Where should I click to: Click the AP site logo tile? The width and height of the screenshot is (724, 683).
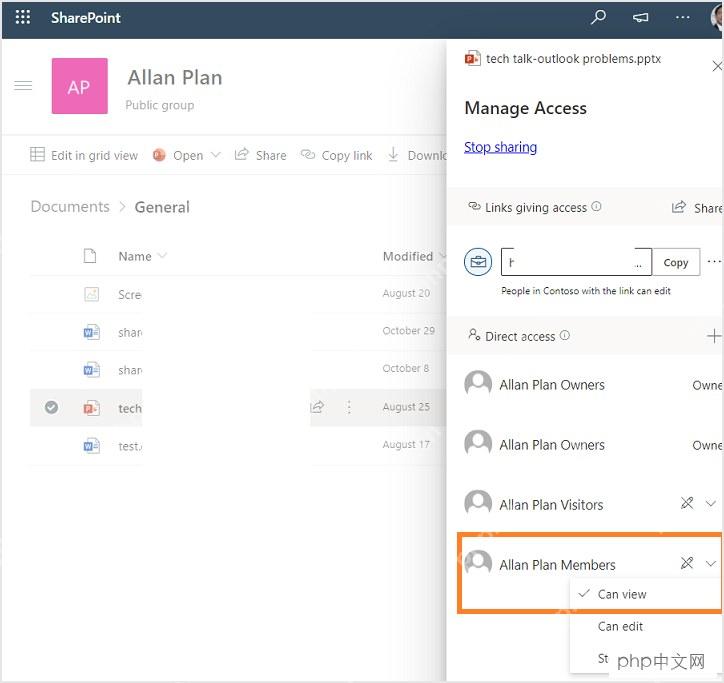[x=79, y=86]
